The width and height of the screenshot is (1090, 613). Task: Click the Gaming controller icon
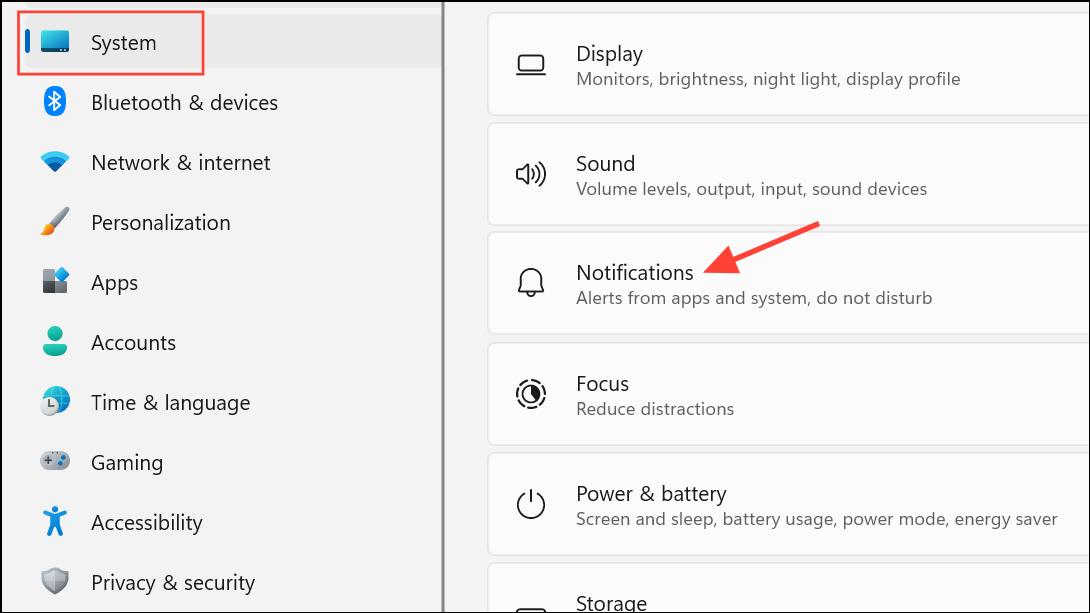(x=55, y=462)
